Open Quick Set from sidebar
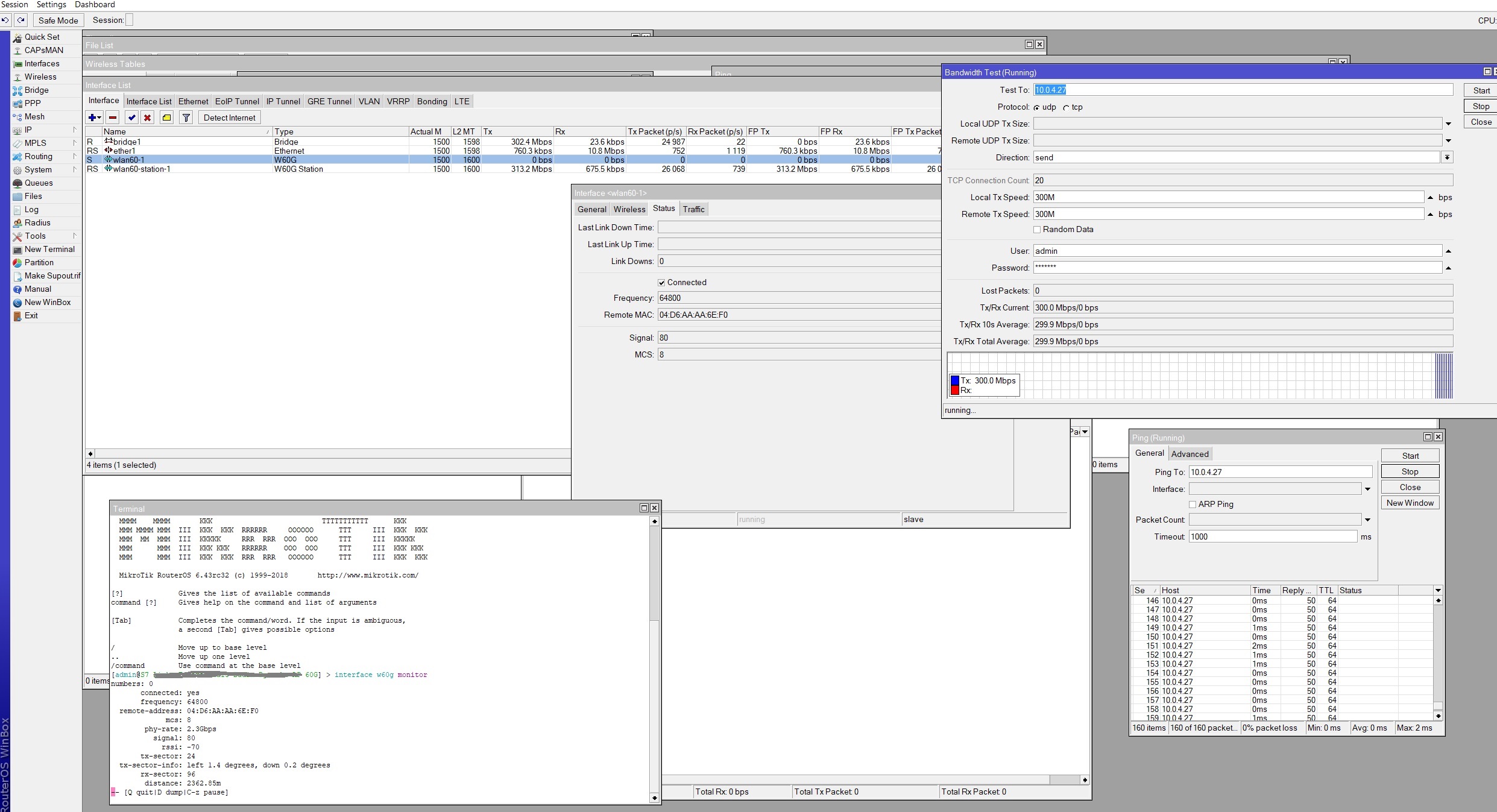This screenshot has height=812, width=1497. pyautogui.click(x=42, y=37)
